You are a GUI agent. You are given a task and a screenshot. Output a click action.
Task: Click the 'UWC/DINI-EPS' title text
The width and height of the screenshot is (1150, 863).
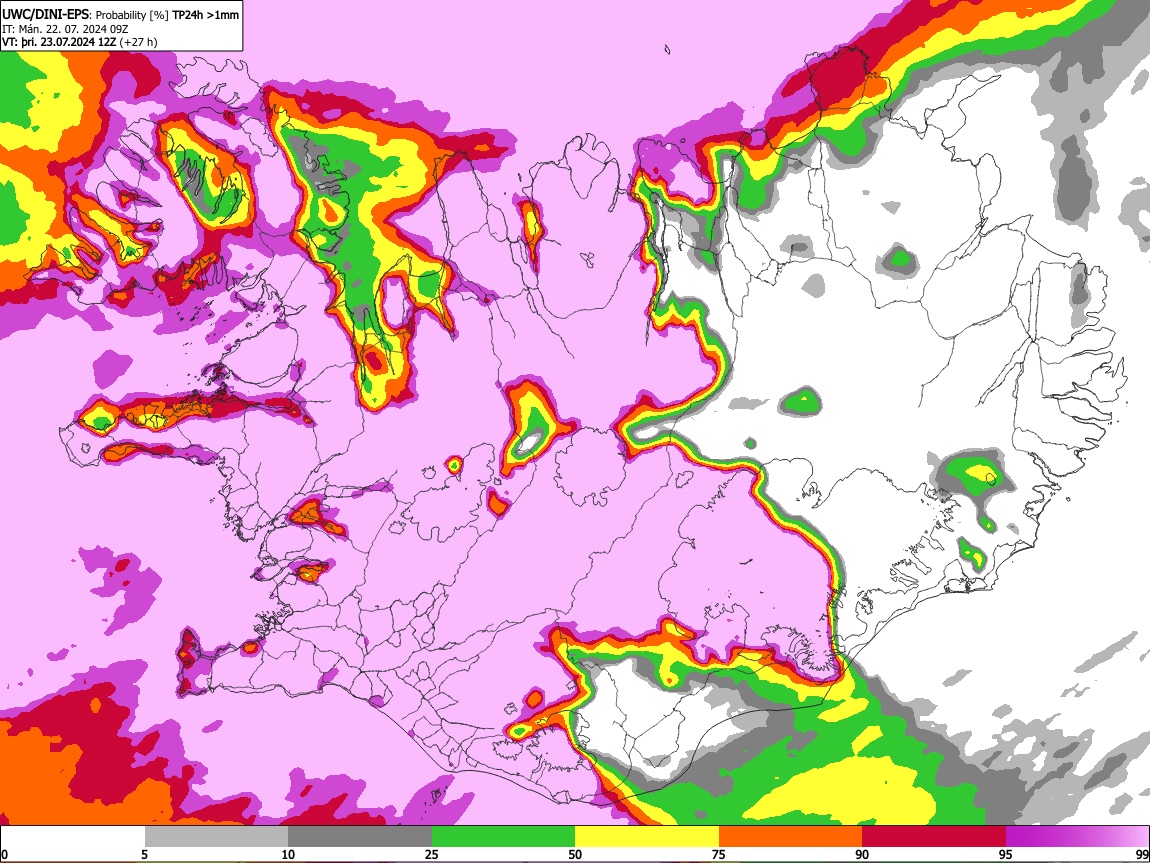click(x=45, y=15)
